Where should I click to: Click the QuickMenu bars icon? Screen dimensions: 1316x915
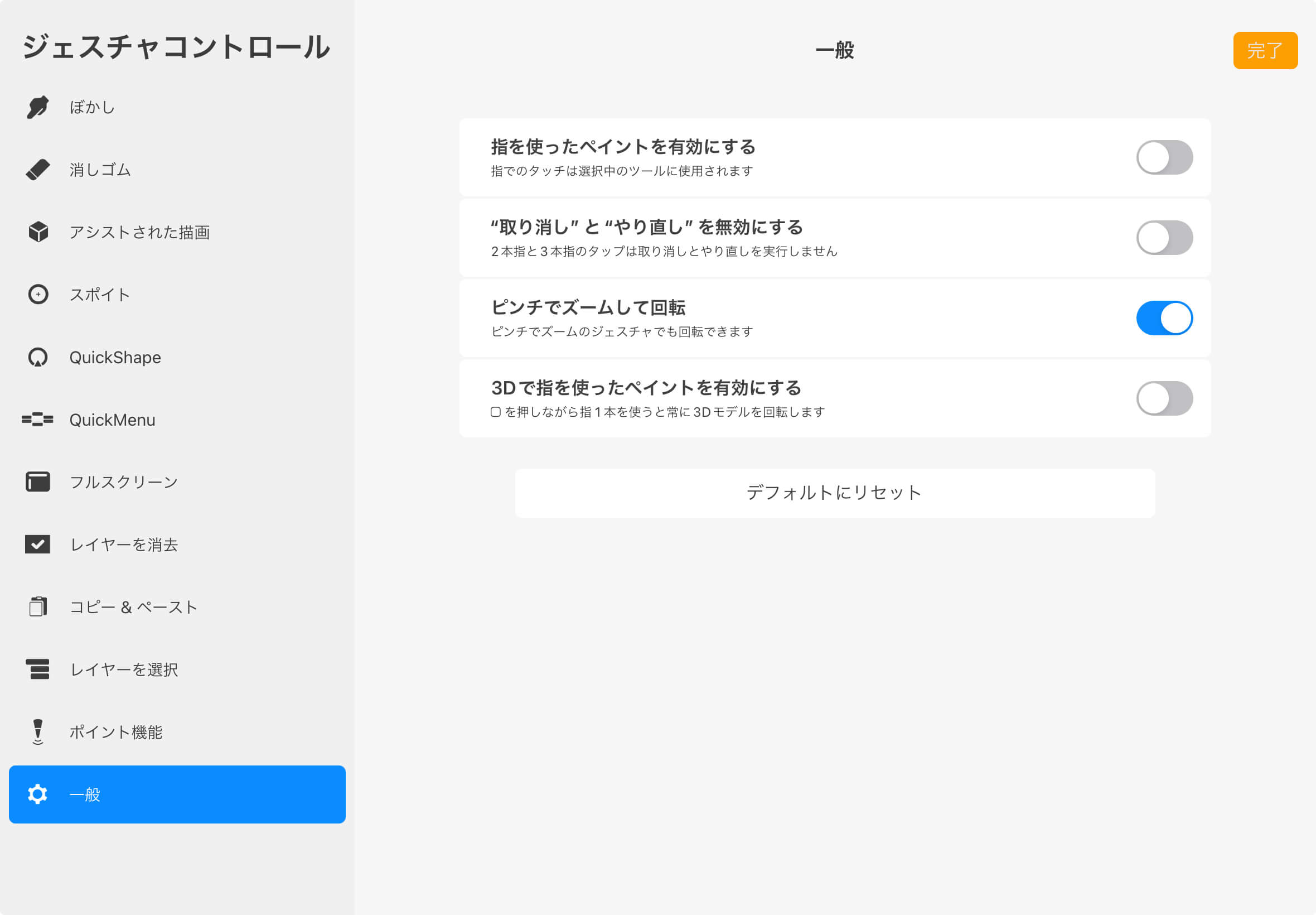(38, 420)
